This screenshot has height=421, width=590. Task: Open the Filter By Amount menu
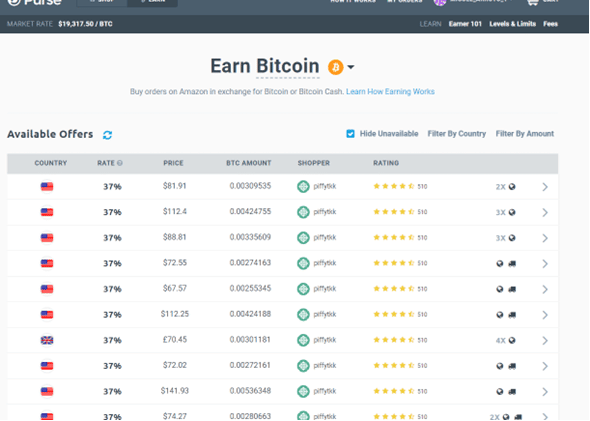pyautogui.click(x=525, y=134)
